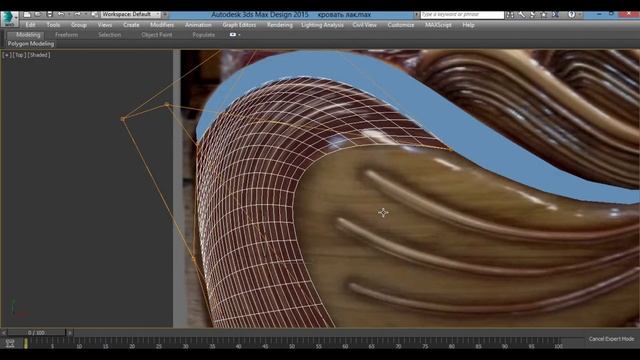Image resolution: width=640 pixels, height=360 pixels.
Task: Open the Workspace: Default dropdown
Action: click(x=131, y=14)
